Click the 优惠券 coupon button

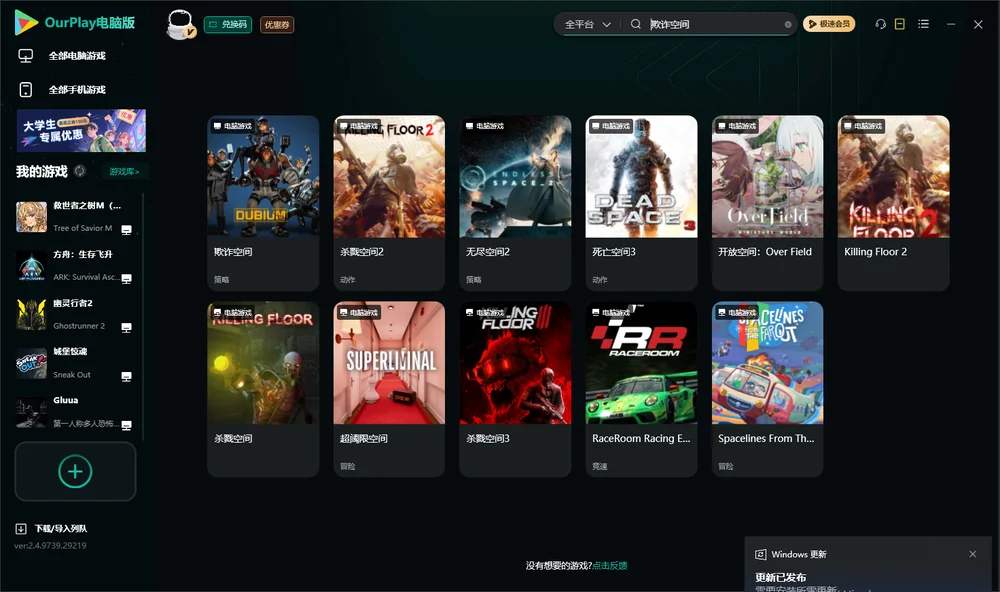pyautogui.click(x=277, y=25)
